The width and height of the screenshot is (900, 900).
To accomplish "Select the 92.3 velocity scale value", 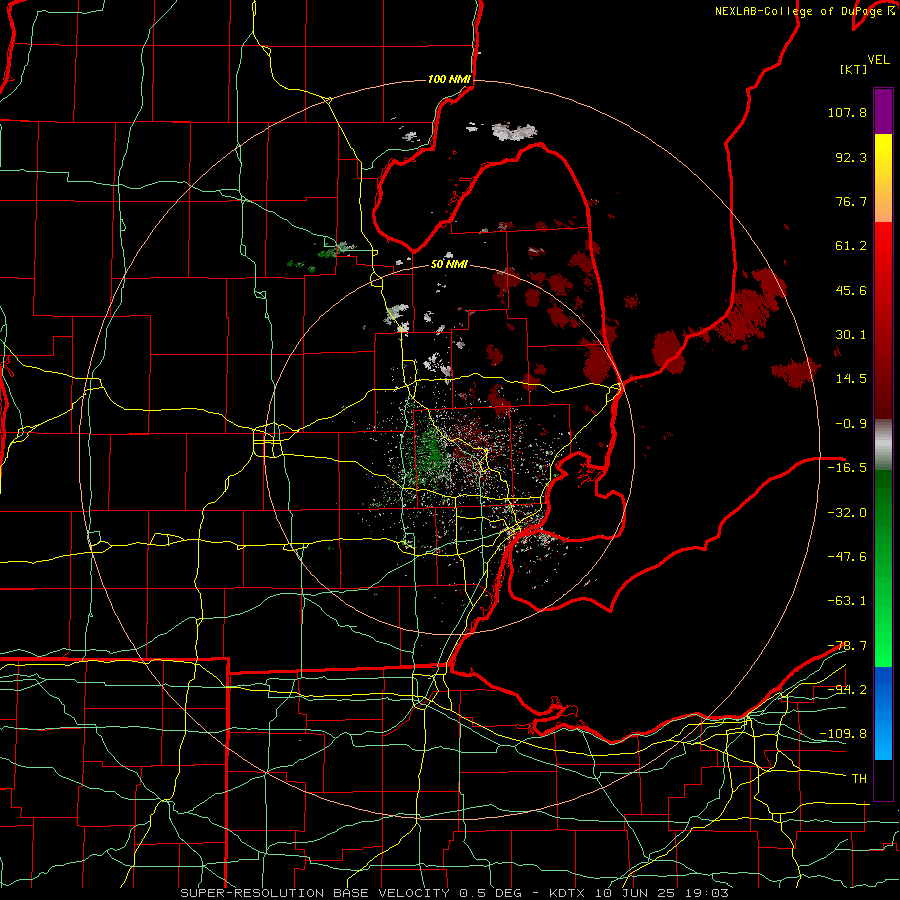I will (851, 157).
